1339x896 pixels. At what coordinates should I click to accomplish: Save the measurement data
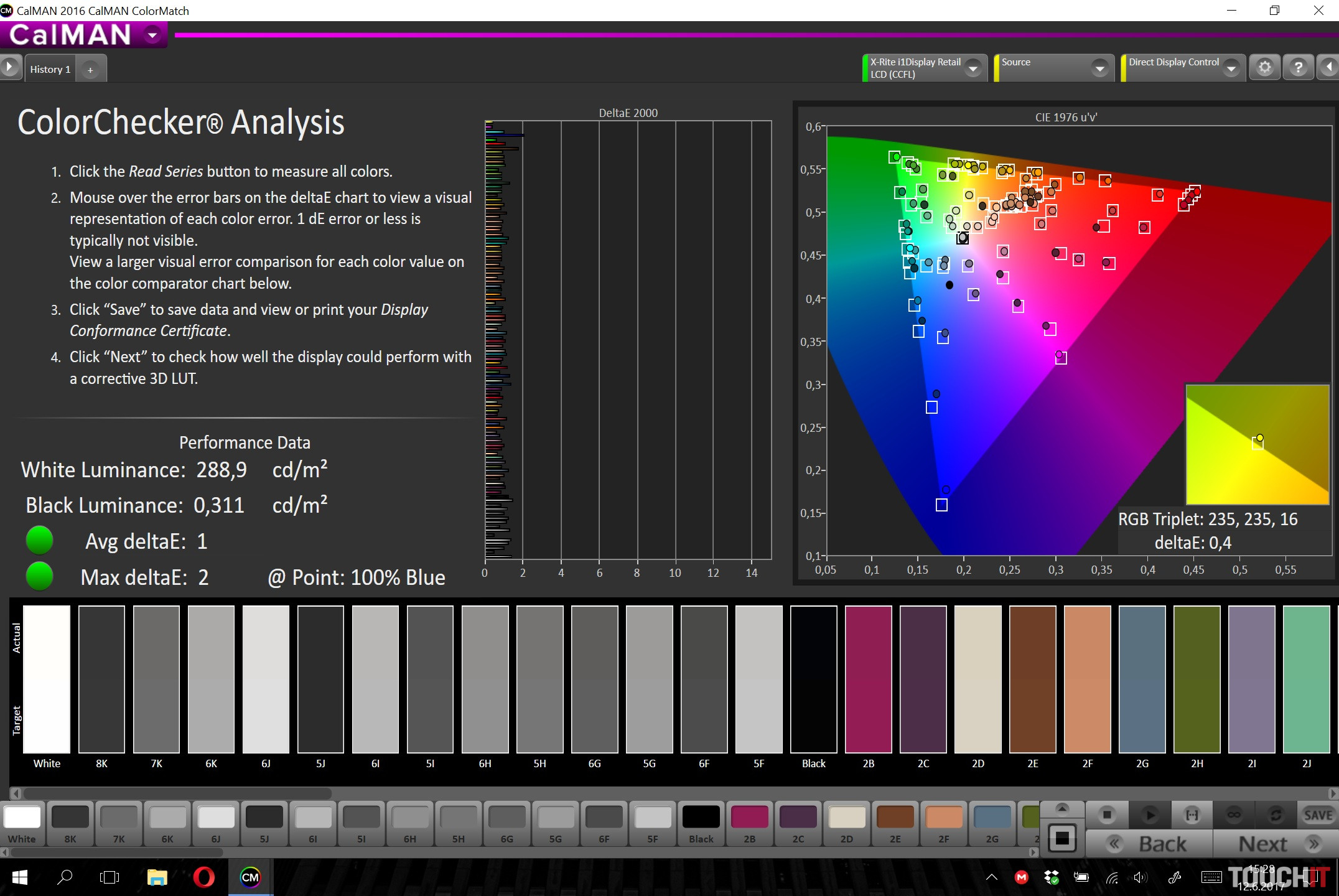1317,814
